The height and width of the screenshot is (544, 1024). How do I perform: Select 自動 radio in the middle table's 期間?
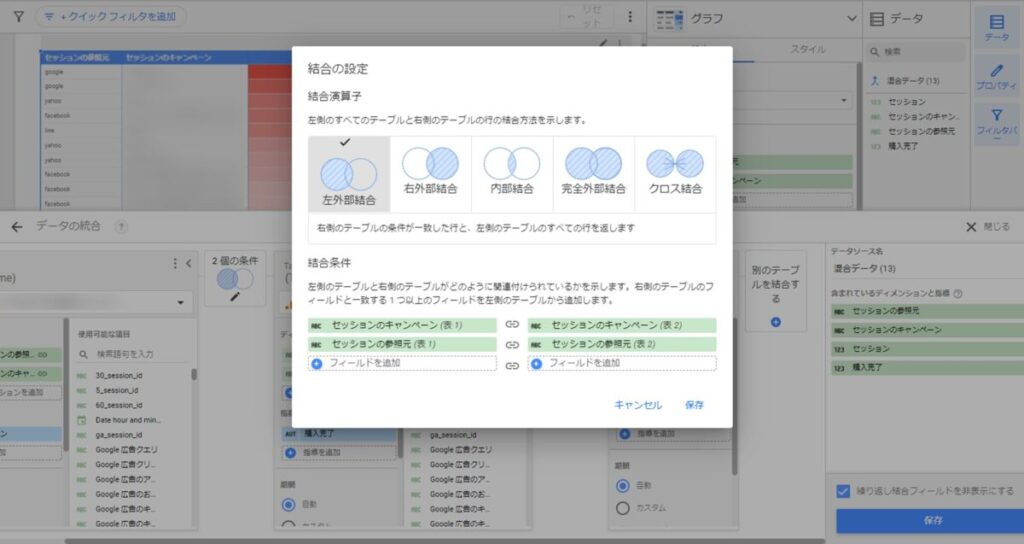tap(289, 505)
